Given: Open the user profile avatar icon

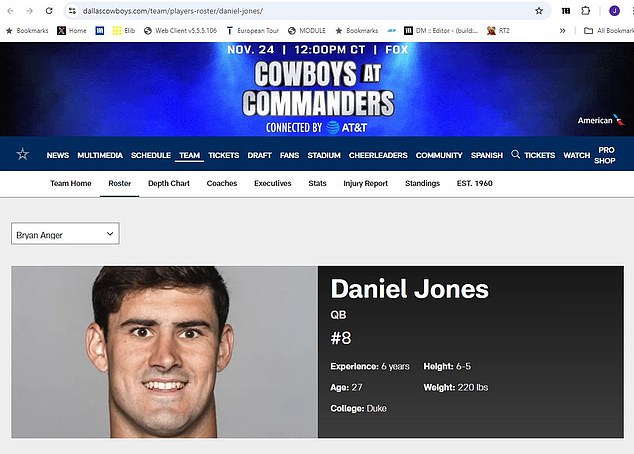Looking at the screenshot, I should (615, 11).
